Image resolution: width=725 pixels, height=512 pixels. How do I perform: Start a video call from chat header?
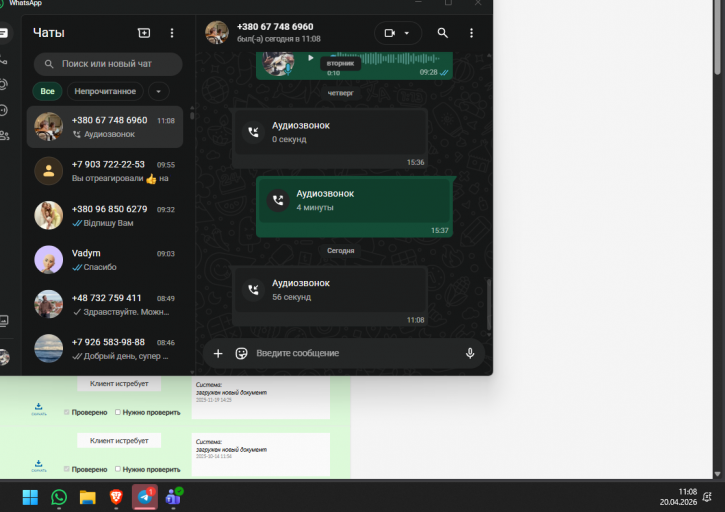390,33
